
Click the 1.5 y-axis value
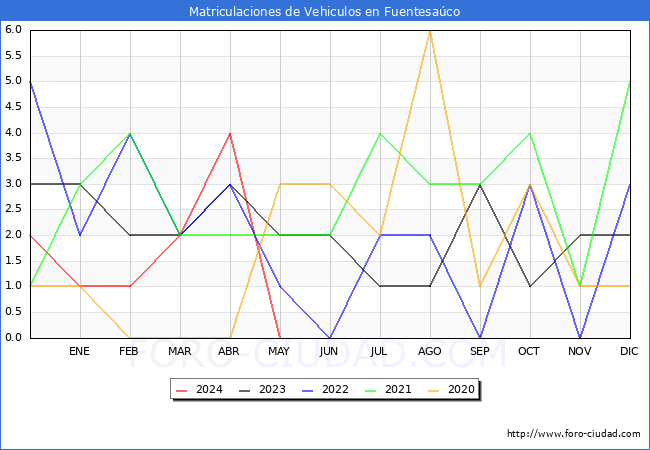[13, 260]
